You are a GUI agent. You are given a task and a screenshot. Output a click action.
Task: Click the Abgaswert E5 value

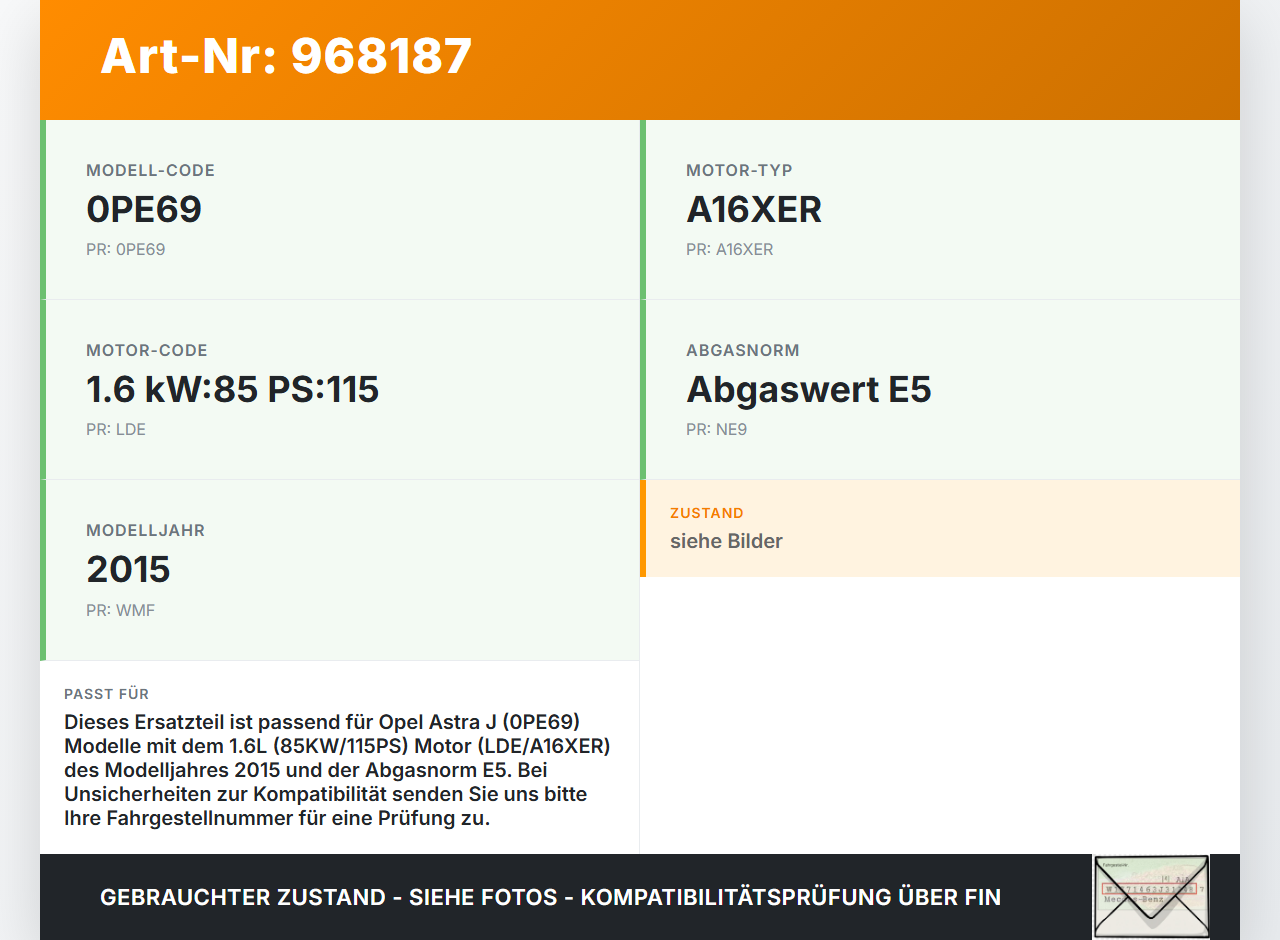coord(809,389)
